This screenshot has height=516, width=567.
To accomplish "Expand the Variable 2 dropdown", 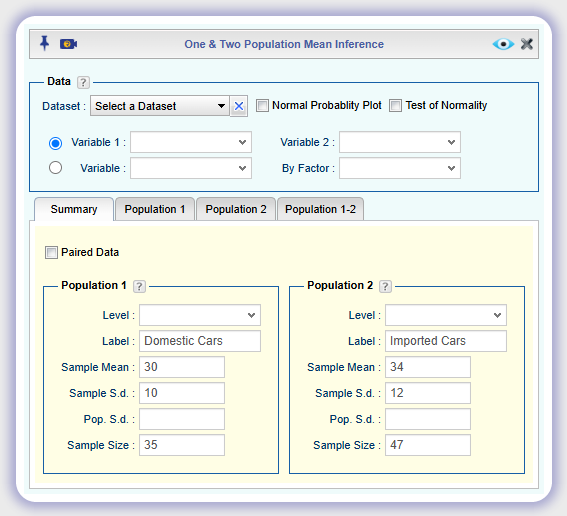I will click(400, 142).
